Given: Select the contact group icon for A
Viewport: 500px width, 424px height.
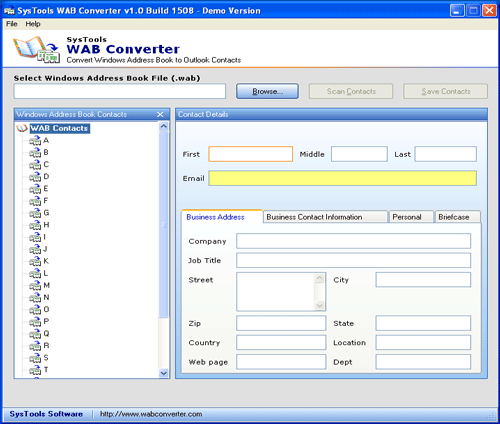Looking at the screenshot, I should [35, 141].
